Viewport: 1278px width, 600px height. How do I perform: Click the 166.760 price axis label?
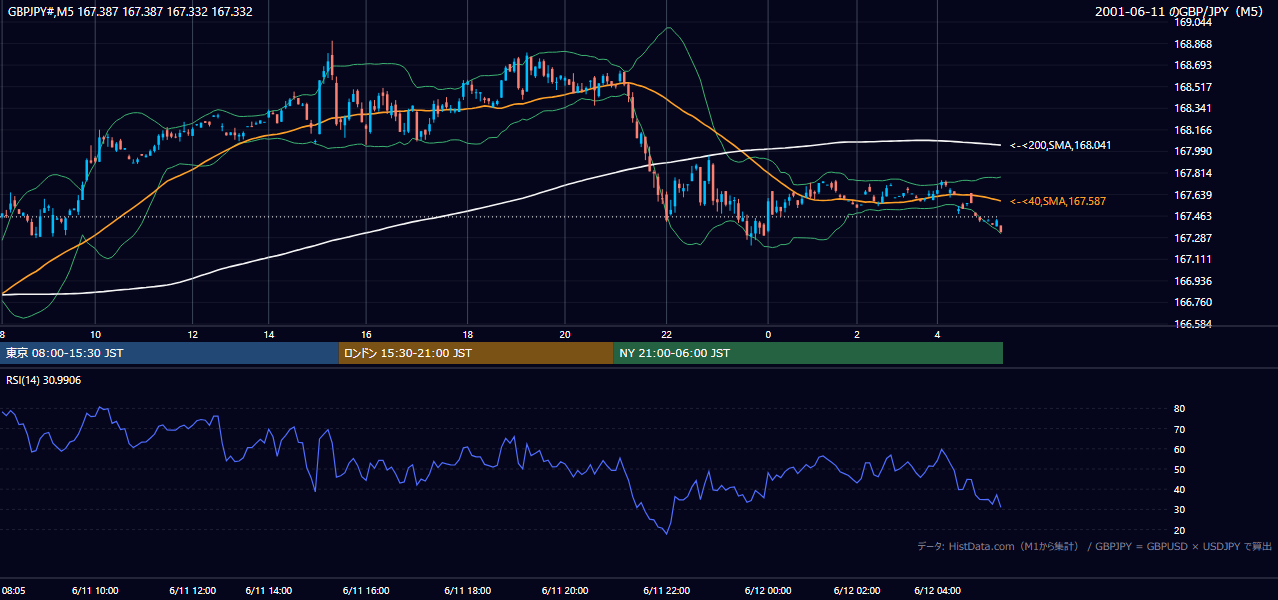click(x=1193, y=302)
